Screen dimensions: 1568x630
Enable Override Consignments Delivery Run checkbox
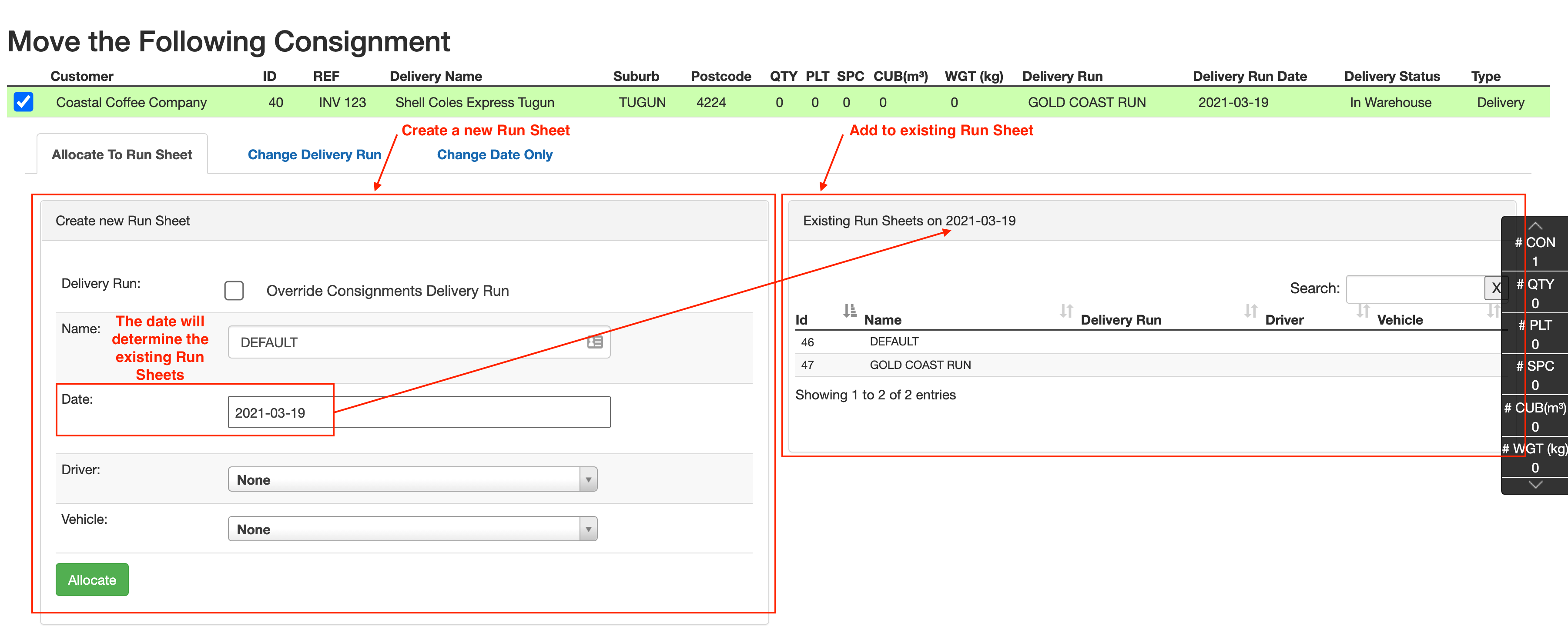234,290
